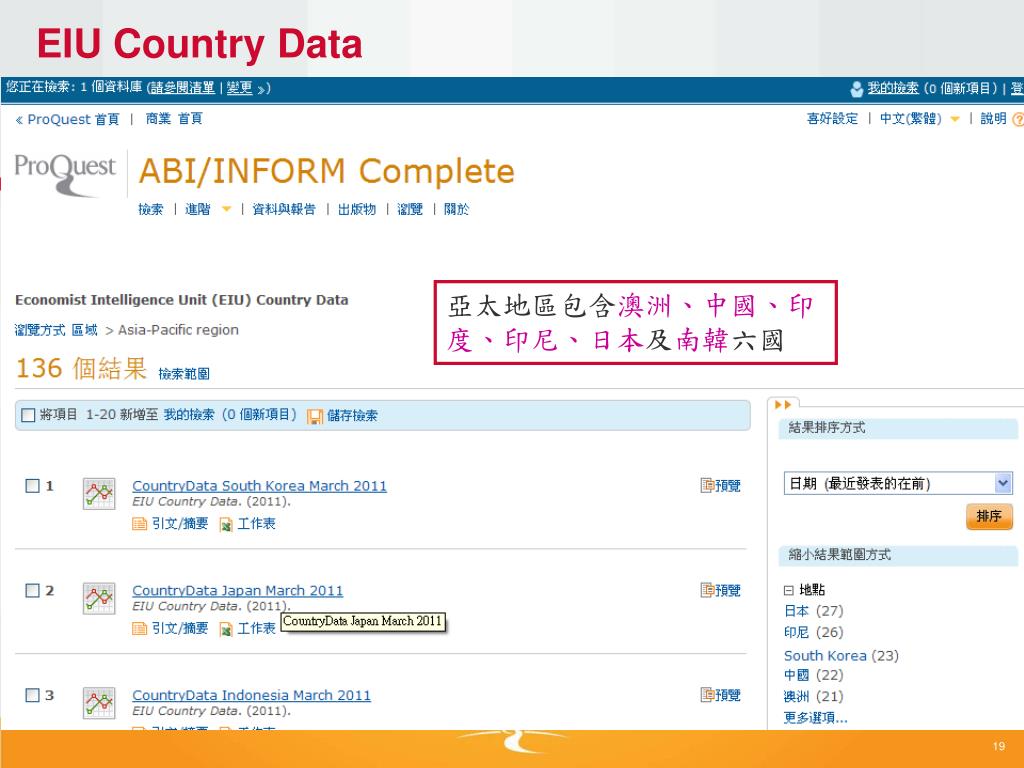Image resolution: width=1024 pixels, height=768 pixels.
Task: Click the chart thumbnail for Japan result
Action: click(99, 598)
